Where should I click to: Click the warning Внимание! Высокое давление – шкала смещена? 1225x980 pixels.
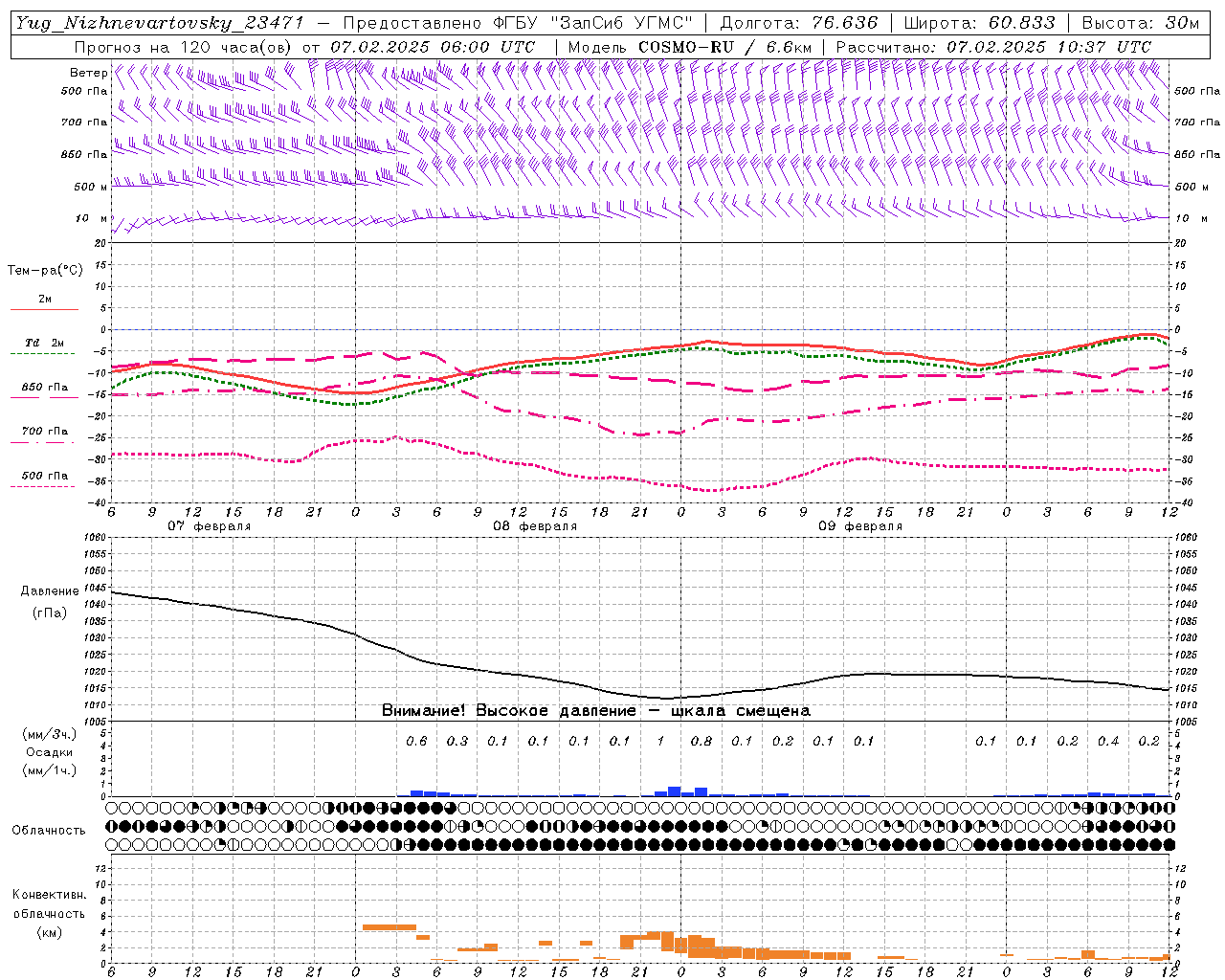pos(596,711)
